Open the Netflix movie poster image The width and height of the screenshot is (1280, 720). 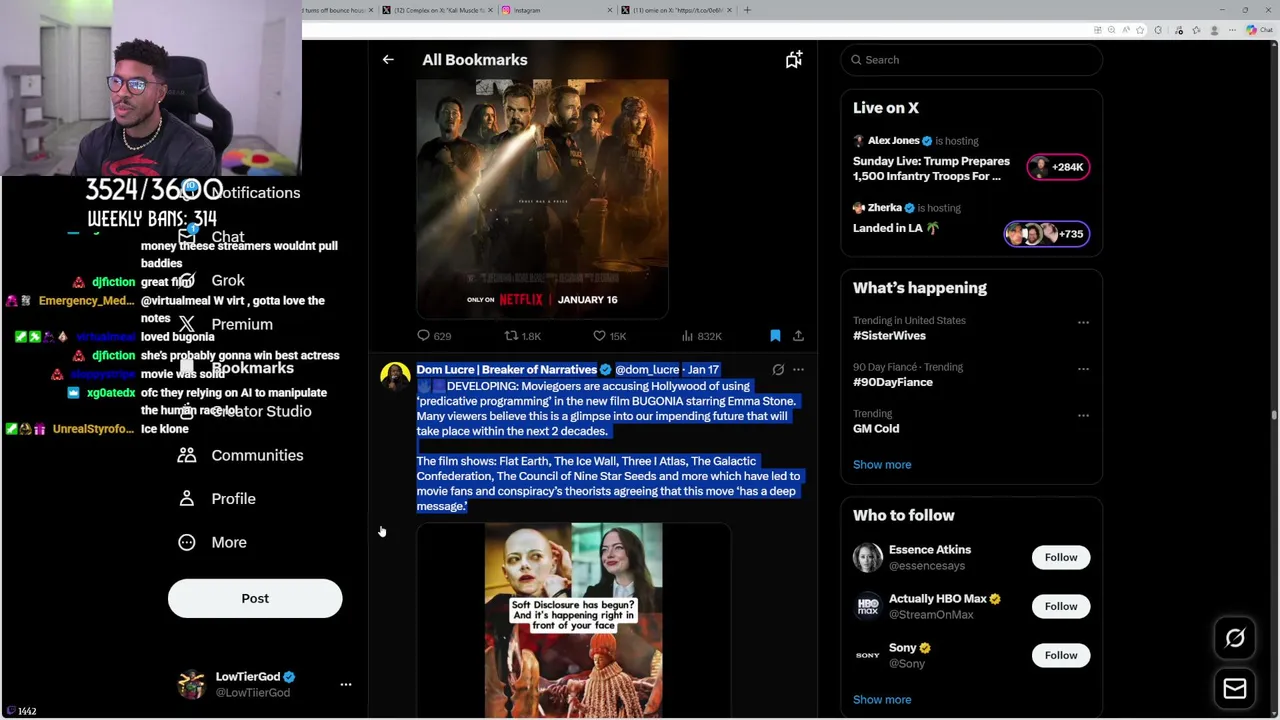[542, 198]
